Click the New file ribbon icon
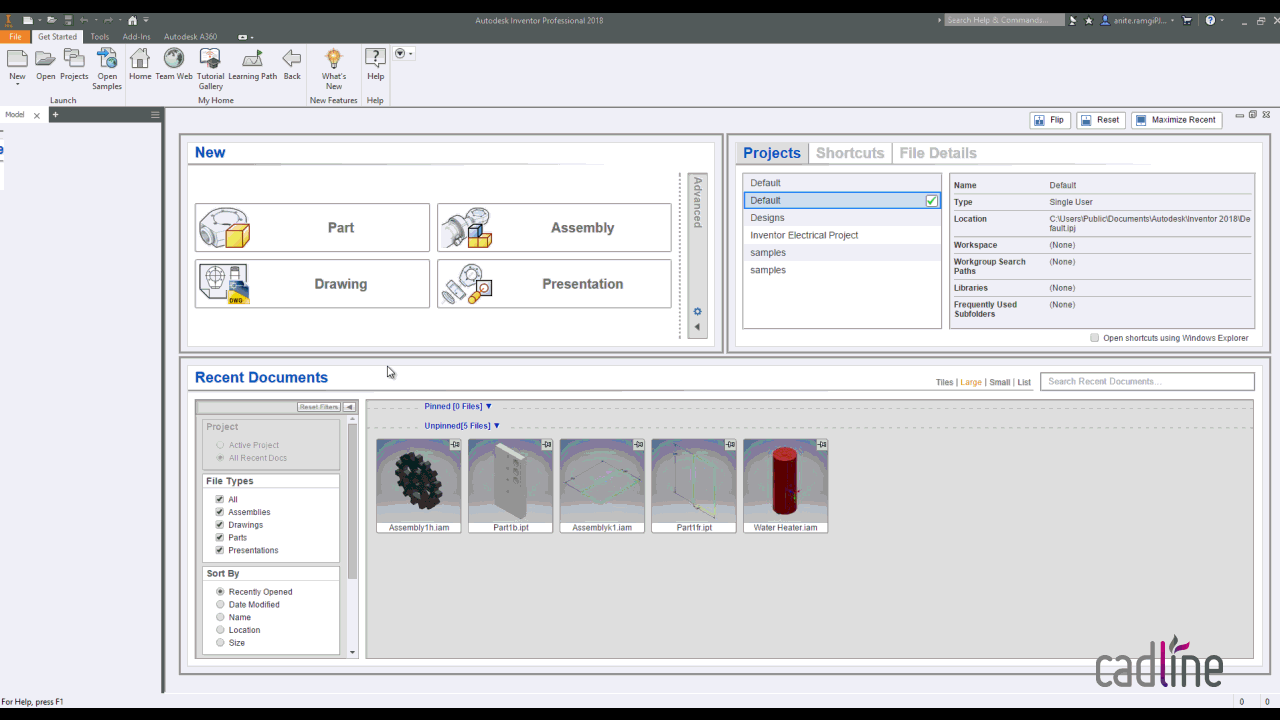This screenshot has width=1280, height=720. click(17, 59)
